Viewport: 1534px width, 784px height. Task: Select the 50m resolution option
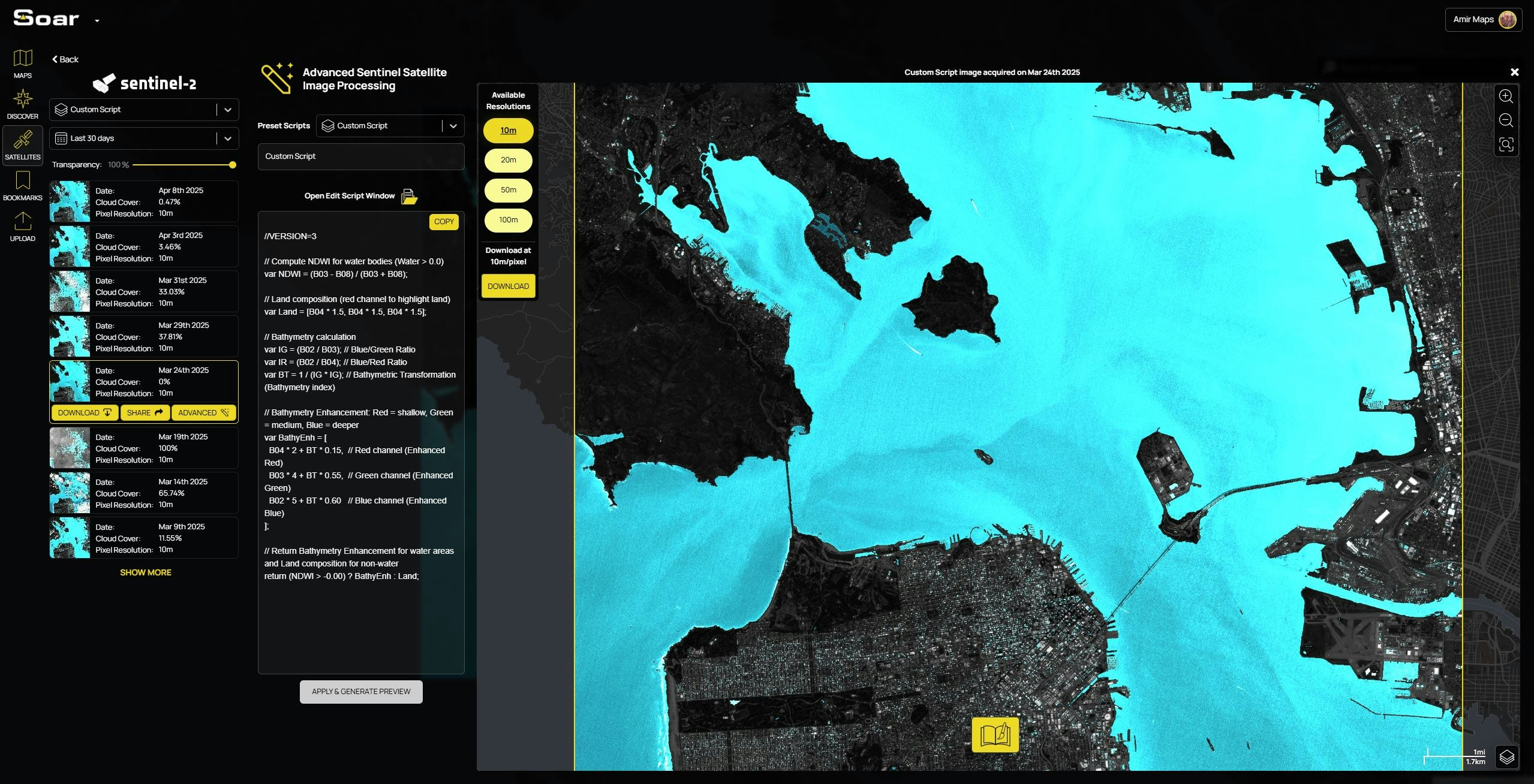coord(508,190)
